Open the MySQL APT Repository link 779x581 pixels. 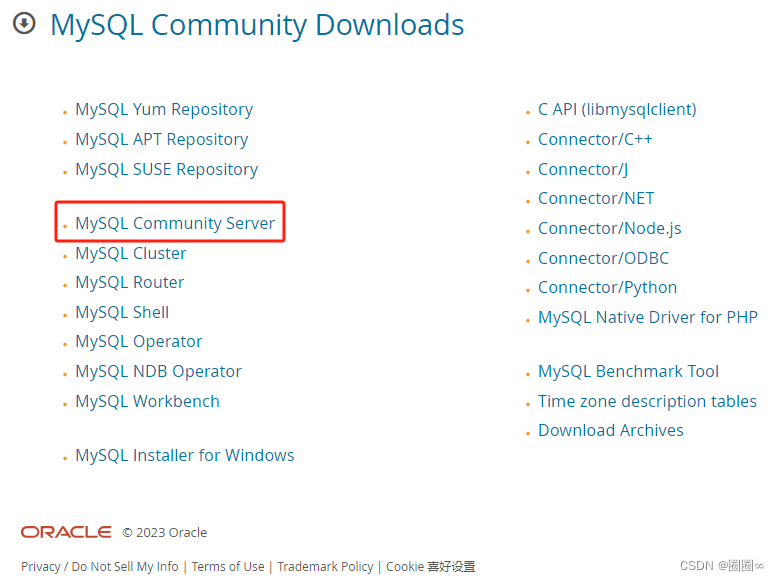(161, 140)
